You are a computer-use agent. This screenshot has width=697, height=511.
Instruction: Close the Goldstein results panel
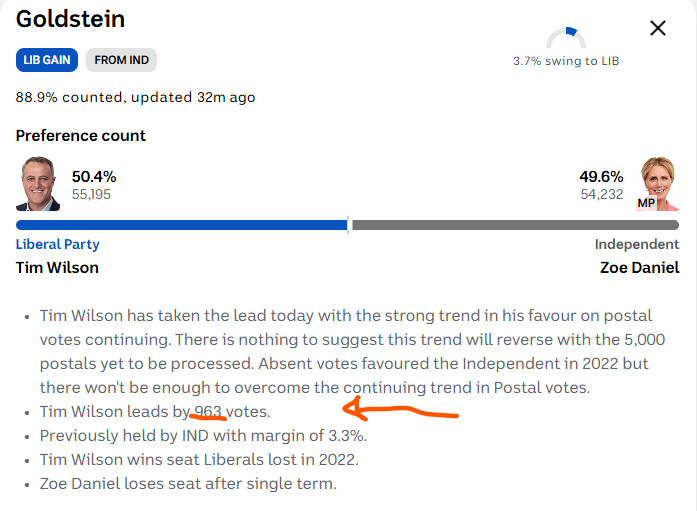point(657,28)
